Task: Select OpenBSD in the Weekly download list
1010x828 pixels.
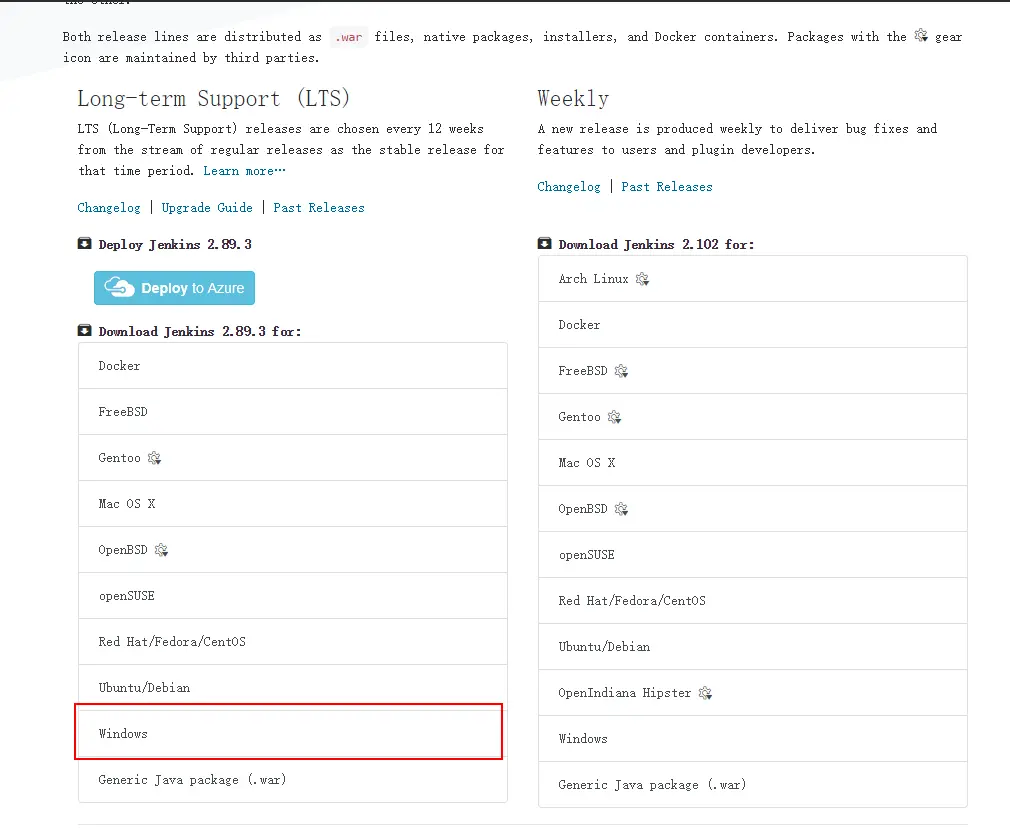Action: coord(752,509)
